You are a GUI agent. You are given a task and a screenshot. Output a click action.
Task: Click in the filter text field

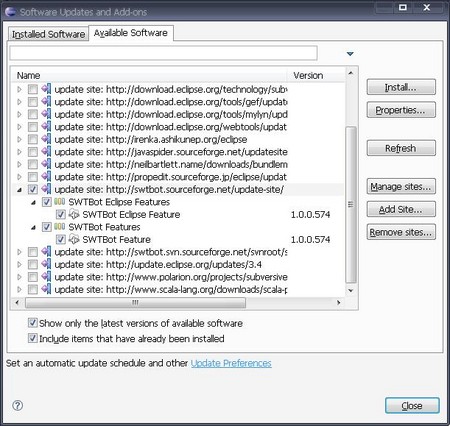(x=163, y=53)
